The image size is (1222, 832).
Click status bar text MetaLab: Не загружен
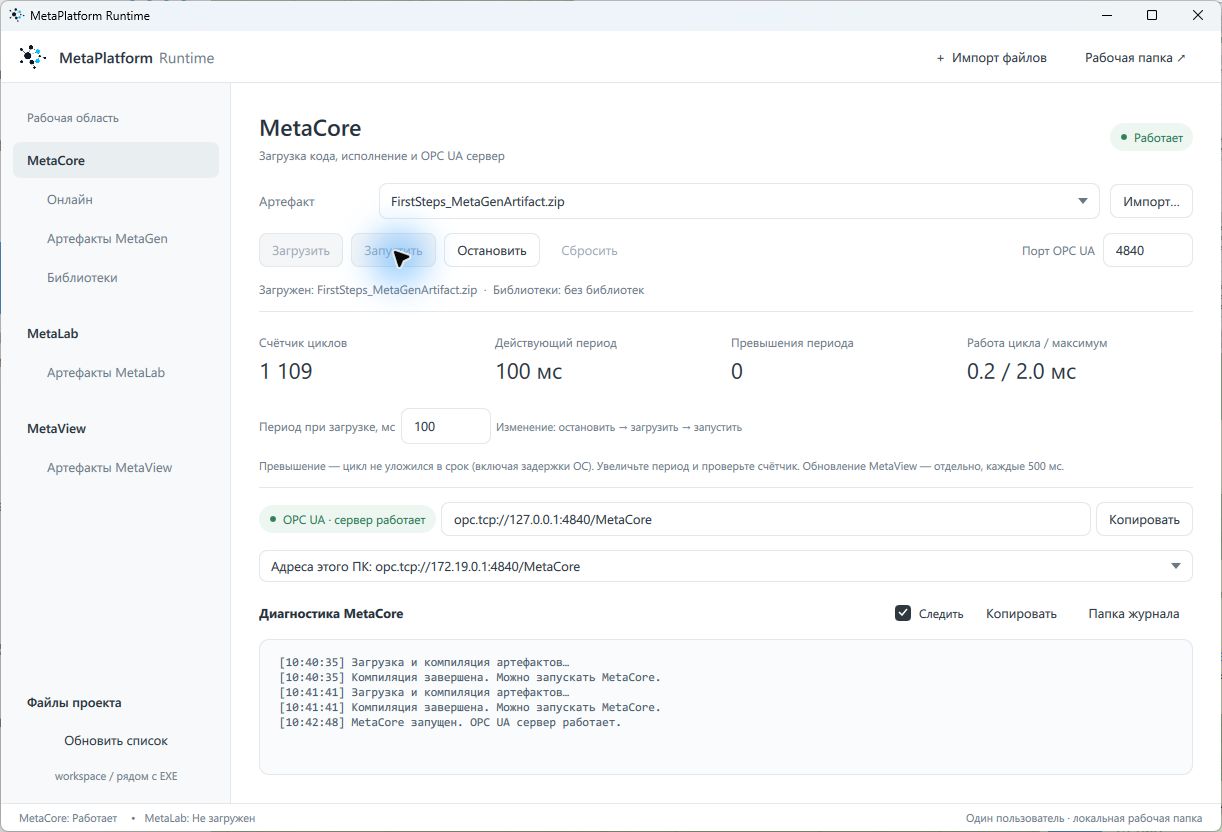coord(200,818)
